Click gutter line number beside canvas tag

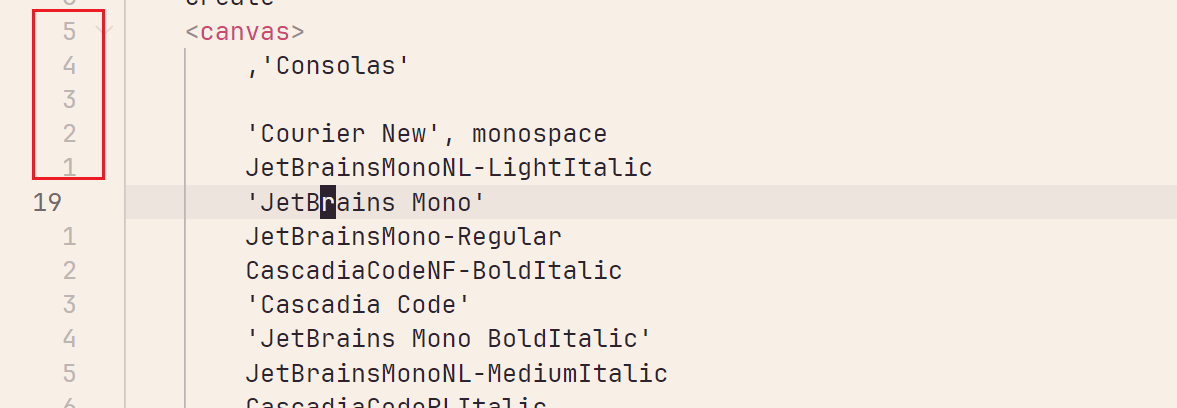click(x=69, y=31)
